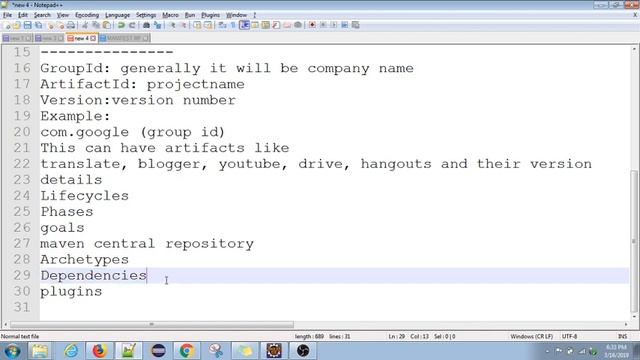Open Find with the binoculars icon

tap(146, 25)
